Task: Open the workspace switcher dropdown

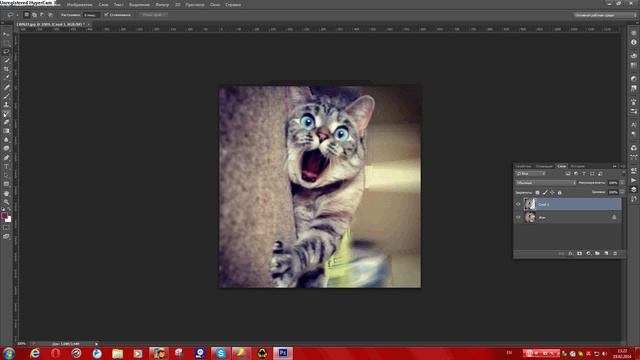Action: [x=604, y=15]
